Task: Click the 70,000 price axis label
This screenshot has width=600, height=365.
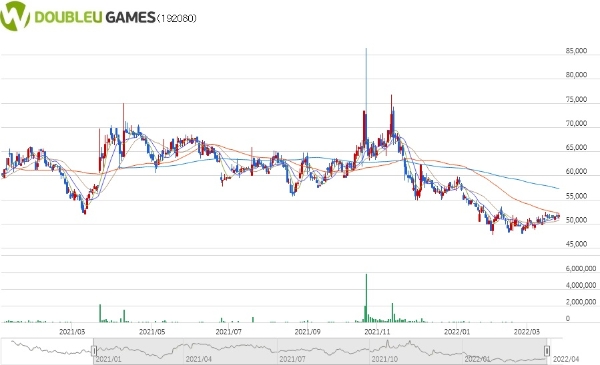Action: (576, 124)
